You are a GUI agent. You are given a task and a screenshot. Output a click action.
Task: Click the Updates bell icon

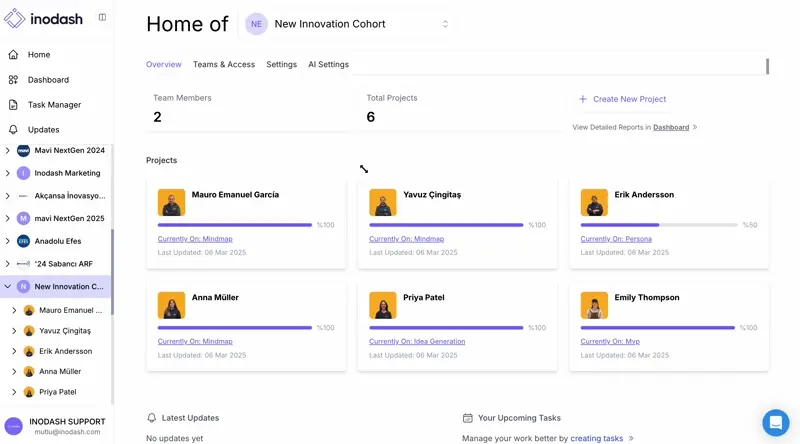tap(13, 130)
